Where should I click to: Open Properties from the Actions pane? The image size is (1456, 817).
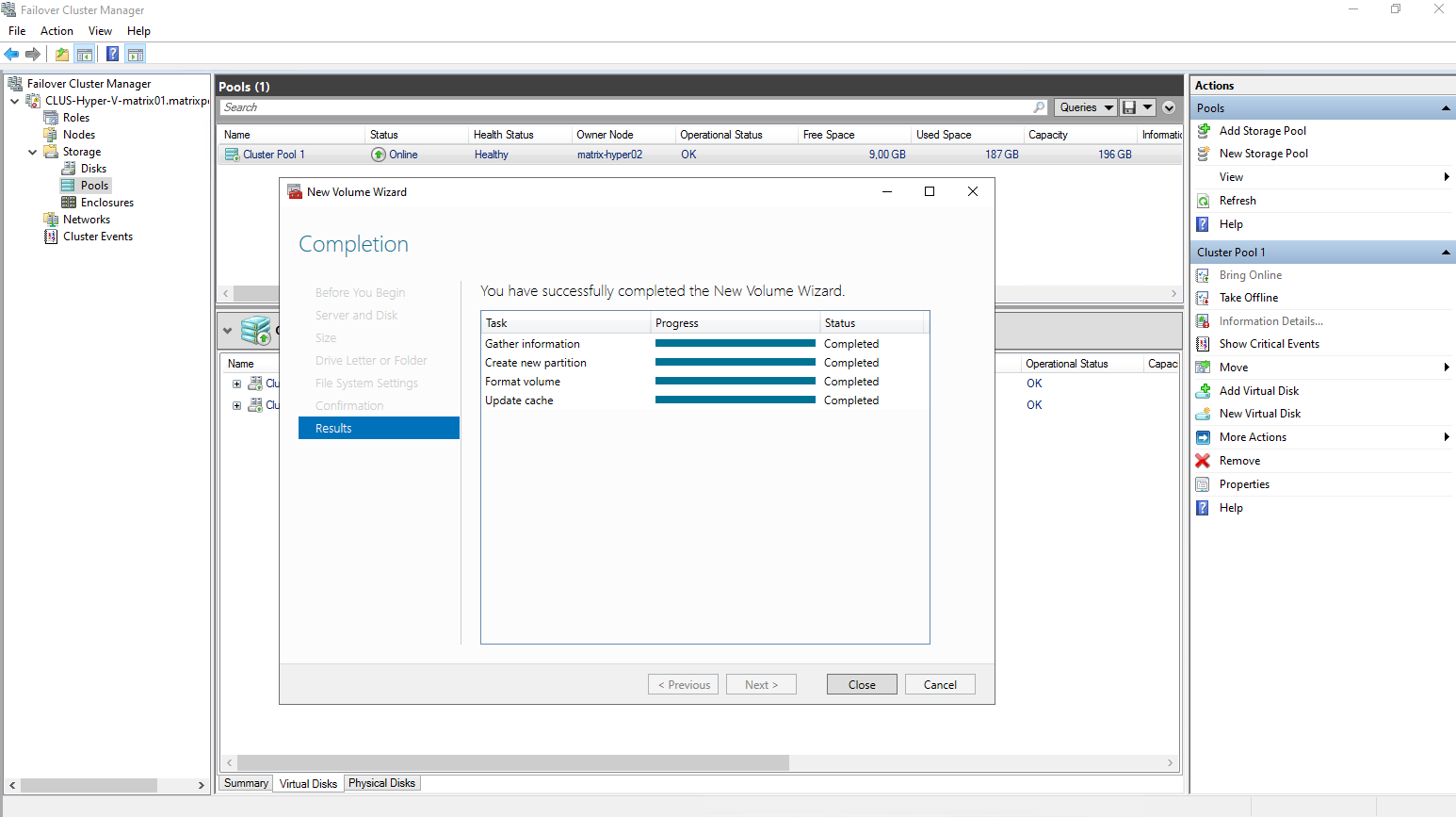pos(1243,484)
